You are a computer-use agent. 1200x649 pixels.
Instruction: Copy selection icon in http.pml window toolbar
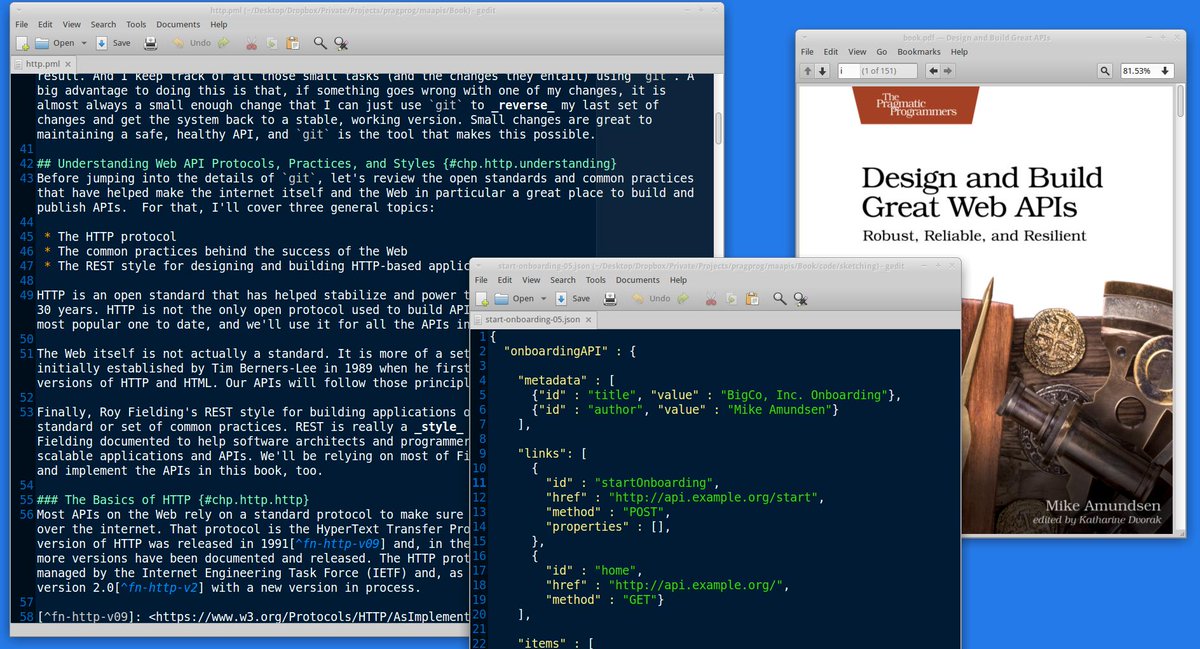pos(272,43)
